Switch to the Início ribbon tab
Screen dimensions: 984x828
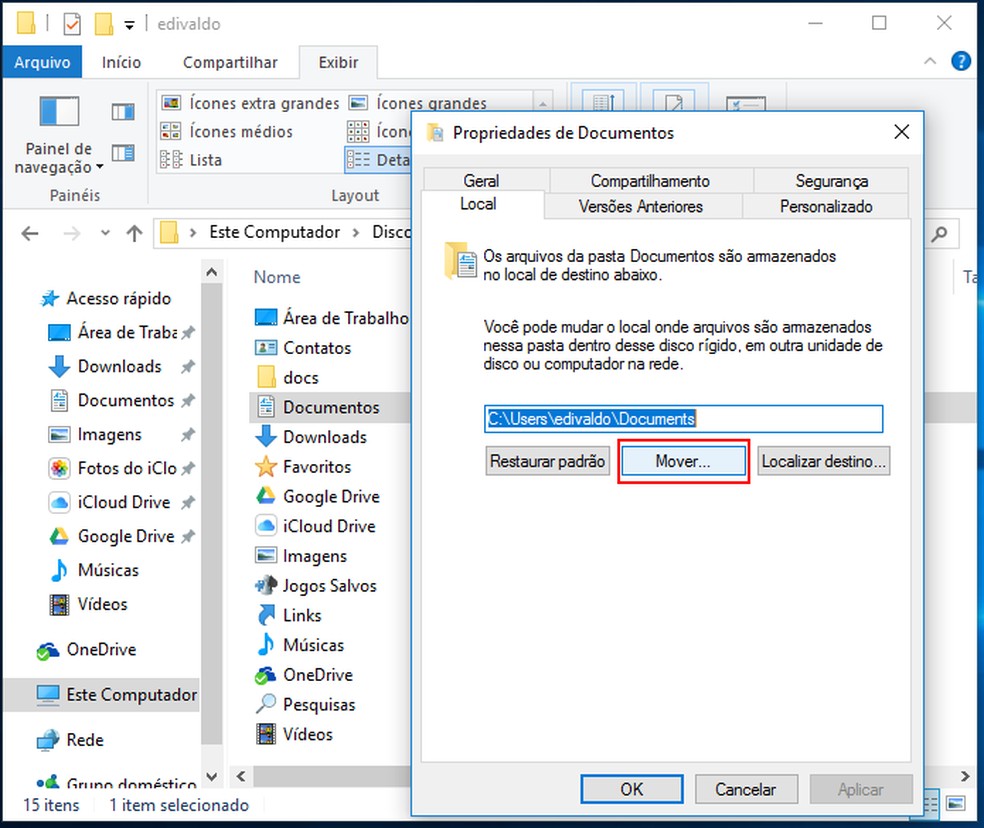click(121, 62)
